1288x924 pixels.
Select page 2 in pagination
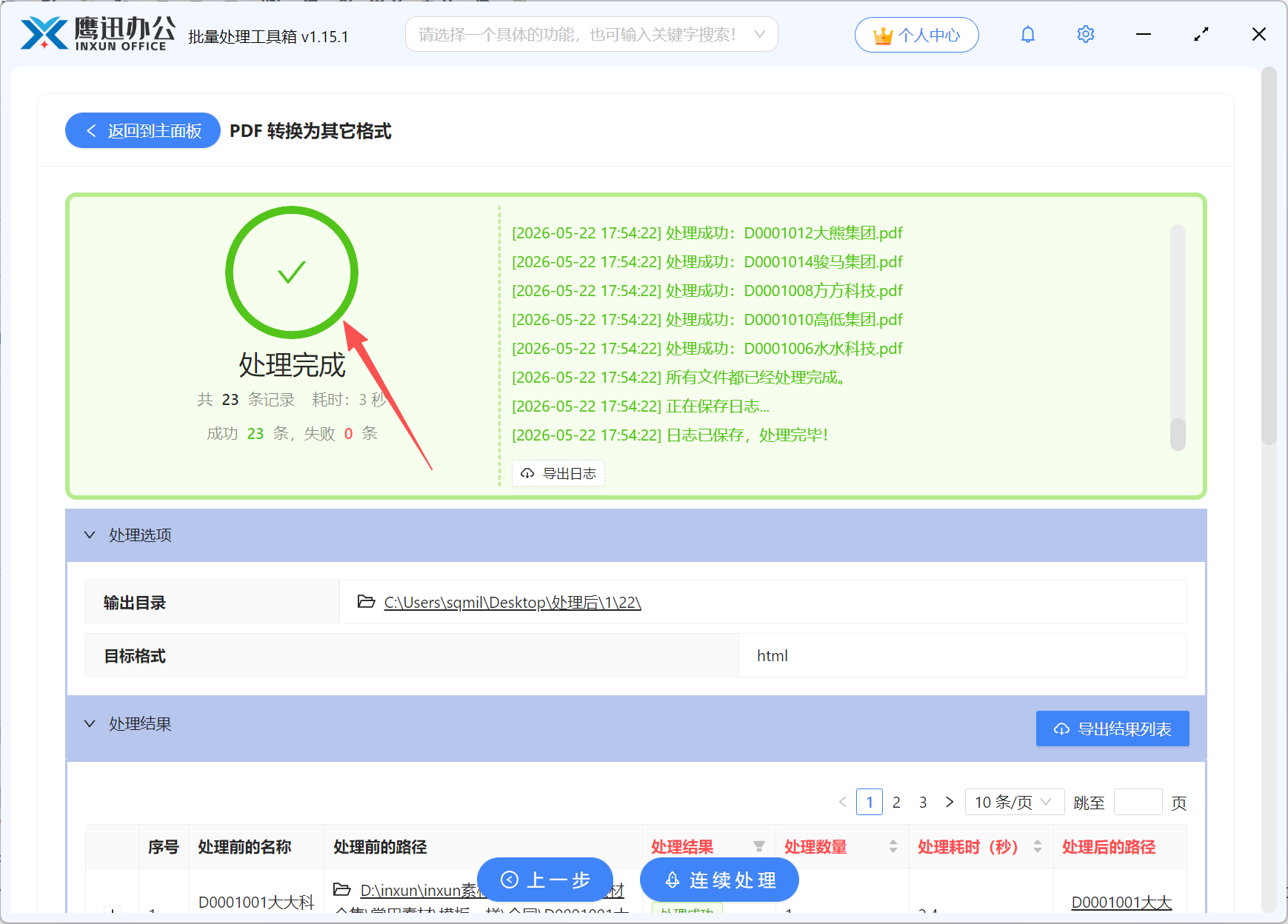[896, 802]
